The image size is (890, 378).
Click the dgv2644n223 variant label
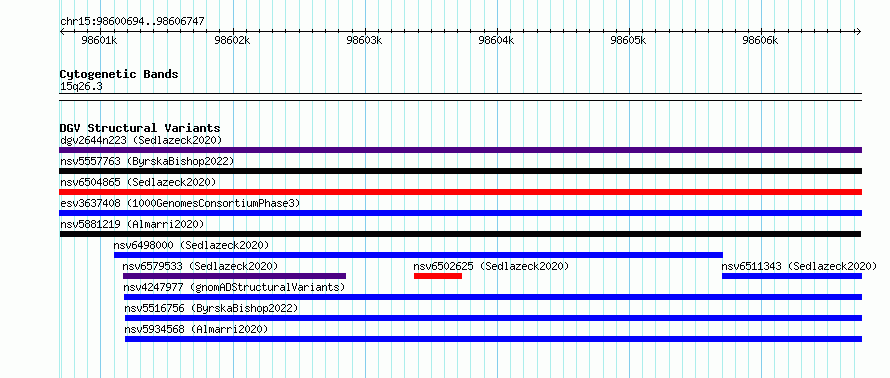(x=141, y=140)
